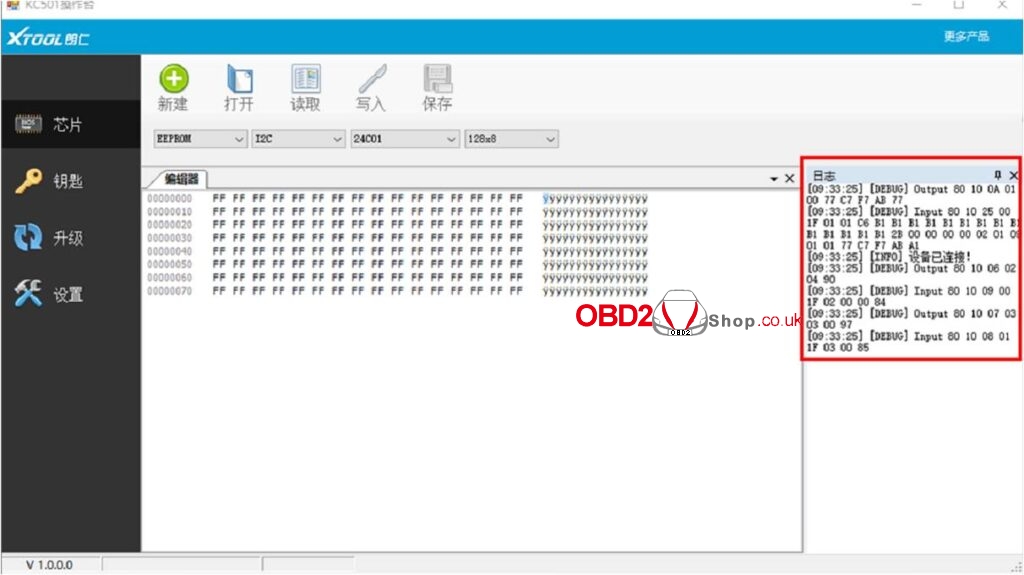Screen dimensions: 1024x575
Task: Open the 128x8 size dropdown
Action: coord(550,139)
